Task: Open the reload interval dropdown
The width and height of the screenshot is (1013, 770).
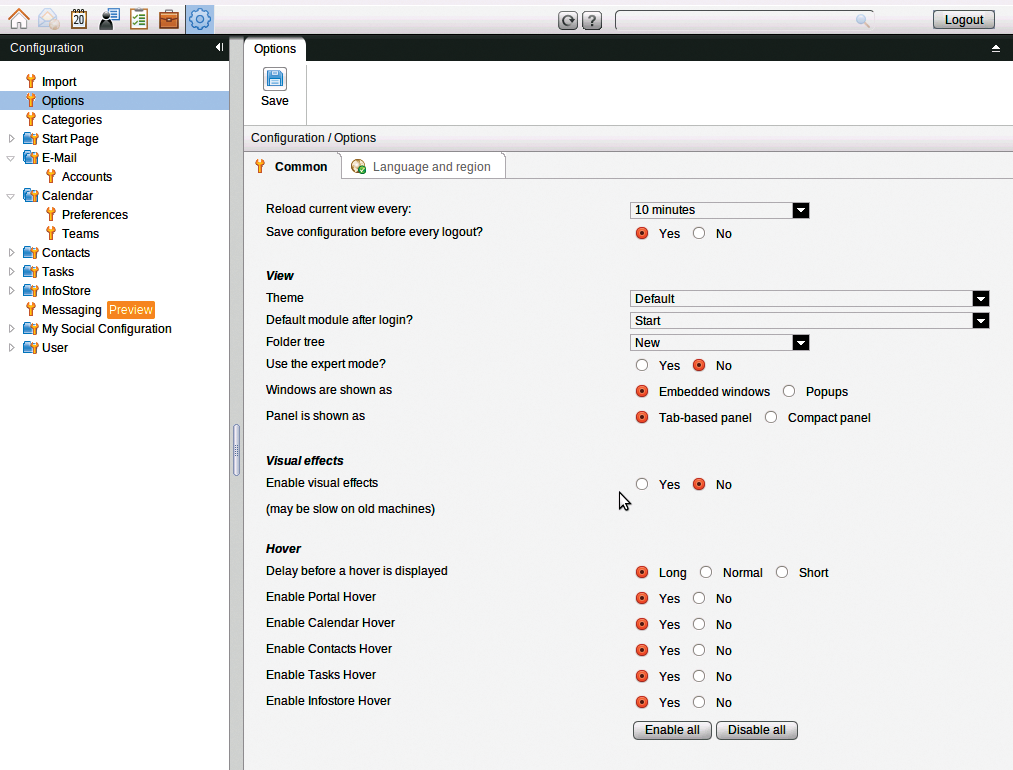Action: pos(801,210)
